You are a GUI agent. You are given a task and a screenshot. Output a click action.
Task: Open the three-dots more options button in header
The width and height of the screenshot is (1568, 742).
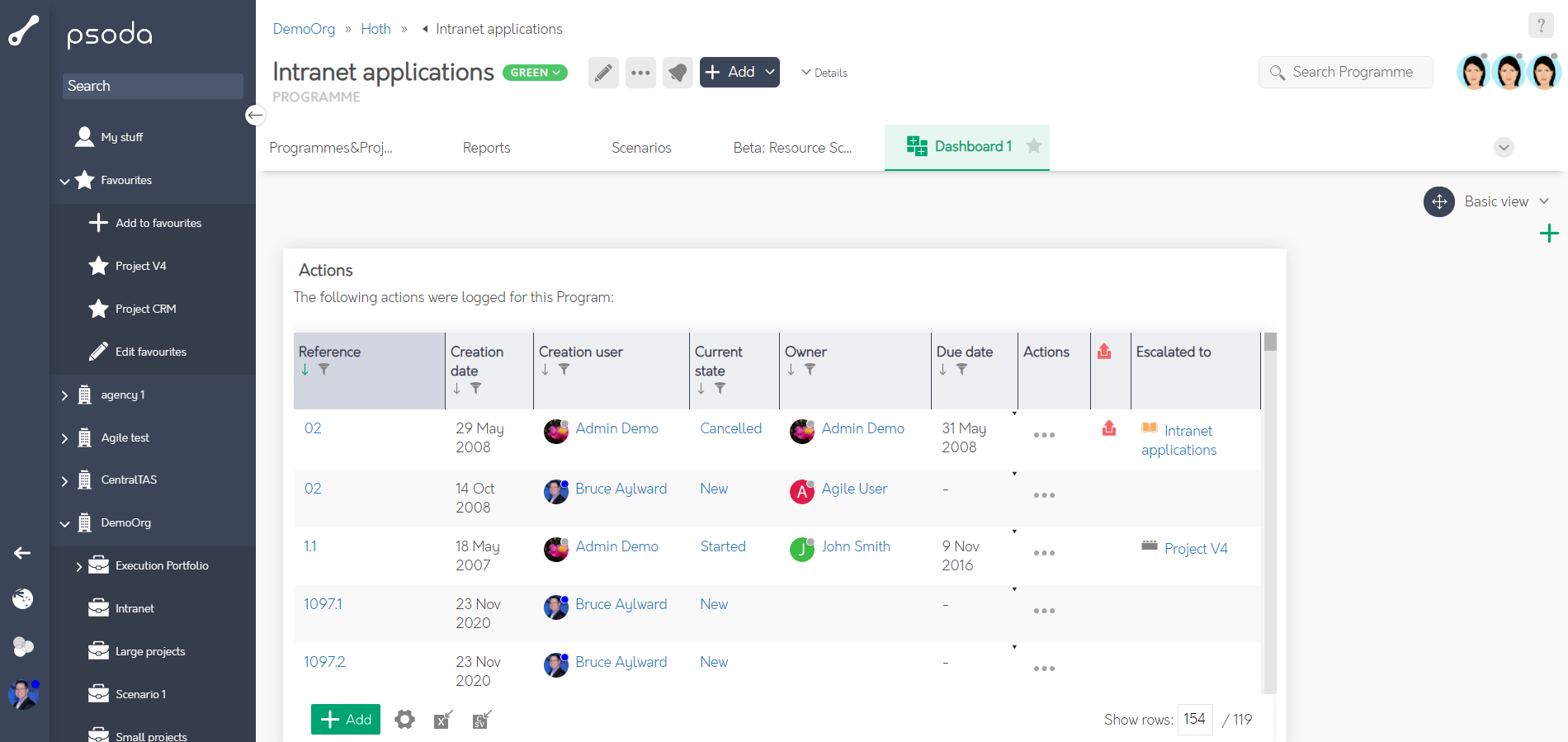[640, 73]
